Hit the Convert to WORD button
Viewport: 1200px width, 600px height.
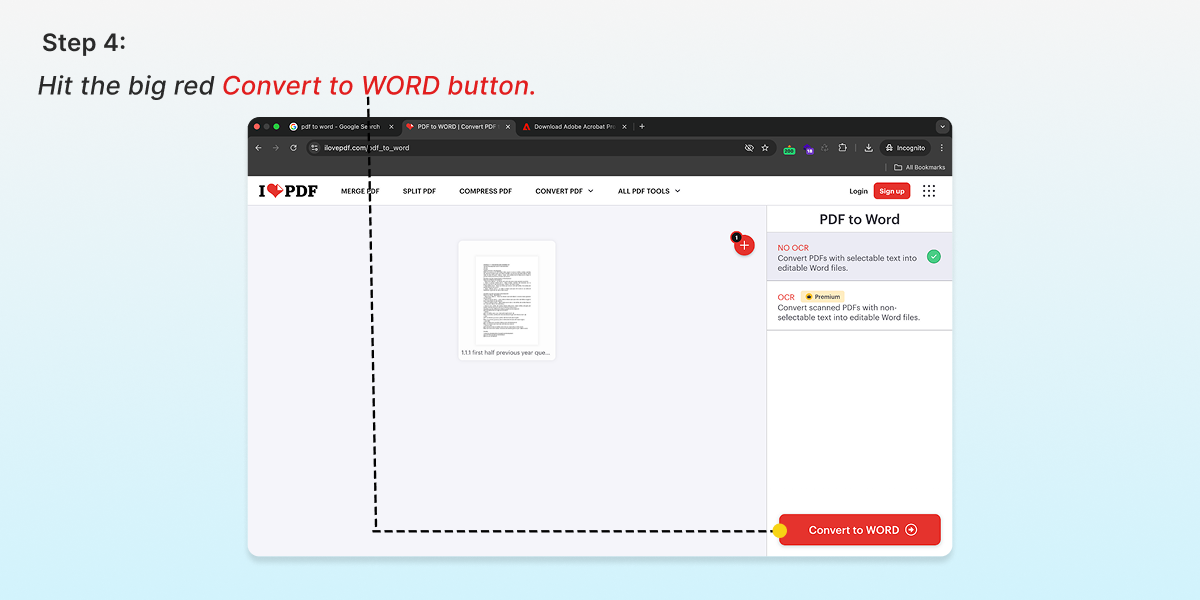[x=858, y=529]
